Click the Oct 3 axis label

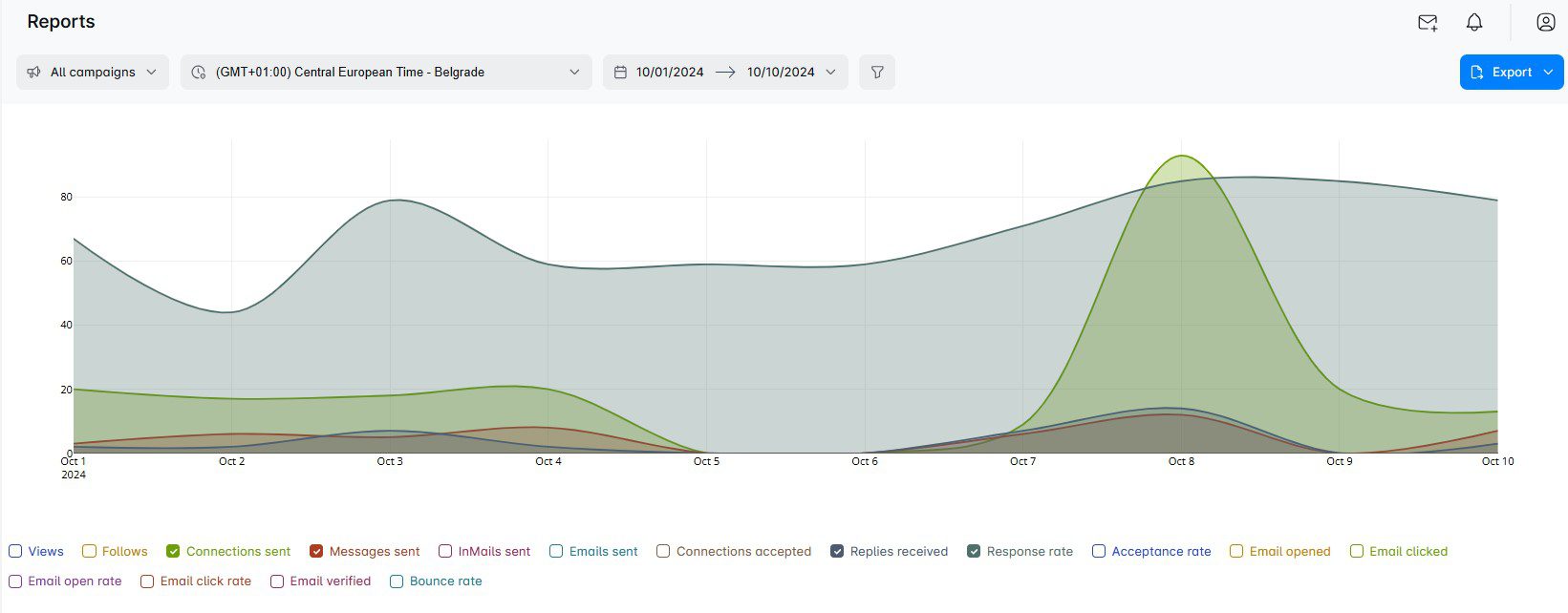tap(390, 461)
